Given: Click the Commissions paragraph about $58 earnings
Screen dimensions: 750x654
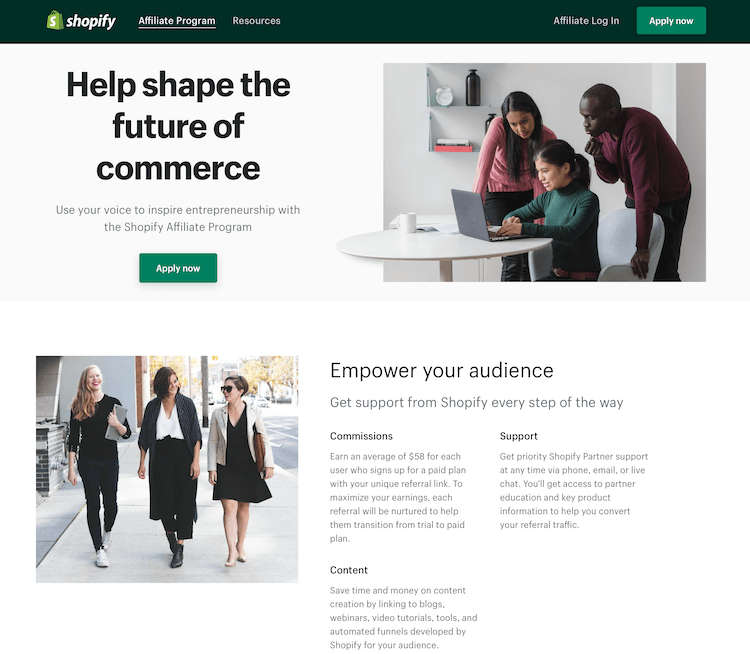Looking at the screenshot, I should [x=397, y=497].
